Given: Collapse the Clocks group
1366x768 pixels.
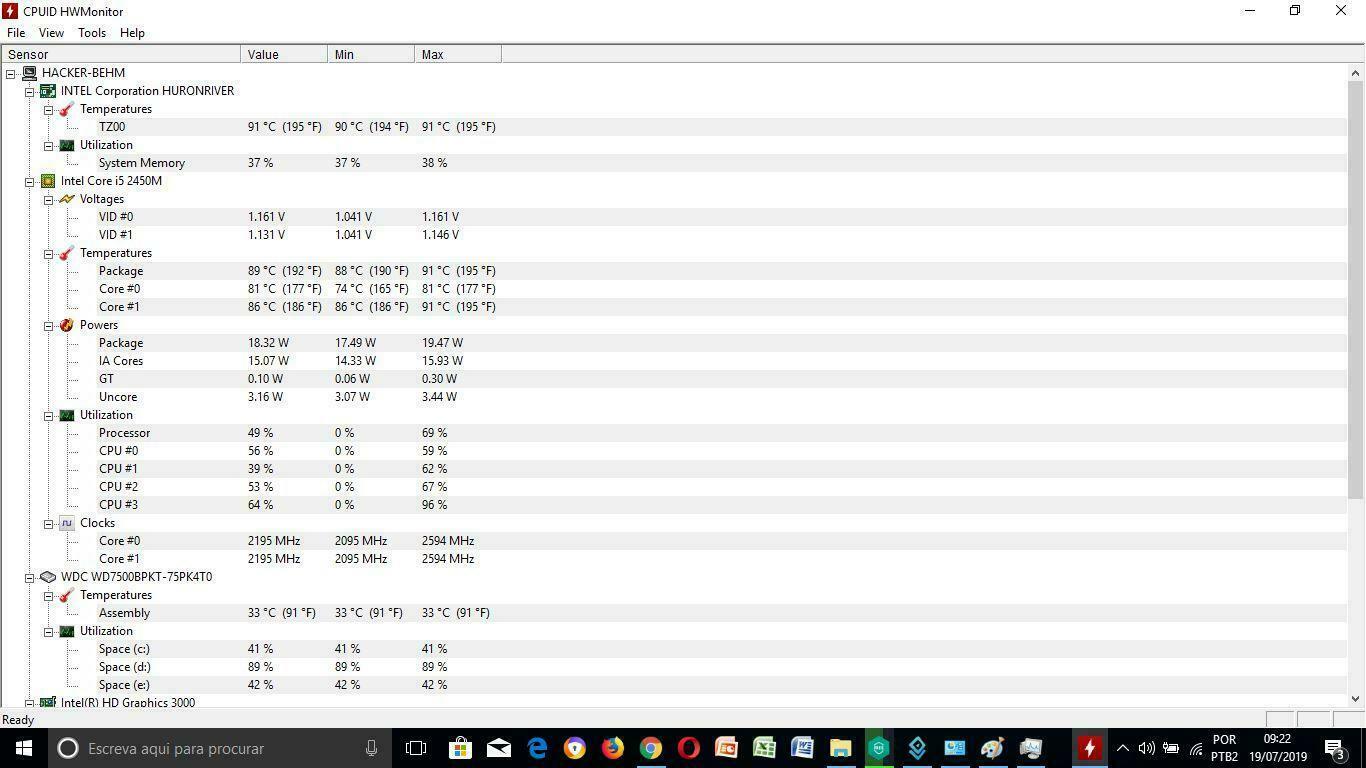Looking at the screenshot, I should [x=48, y=523].
